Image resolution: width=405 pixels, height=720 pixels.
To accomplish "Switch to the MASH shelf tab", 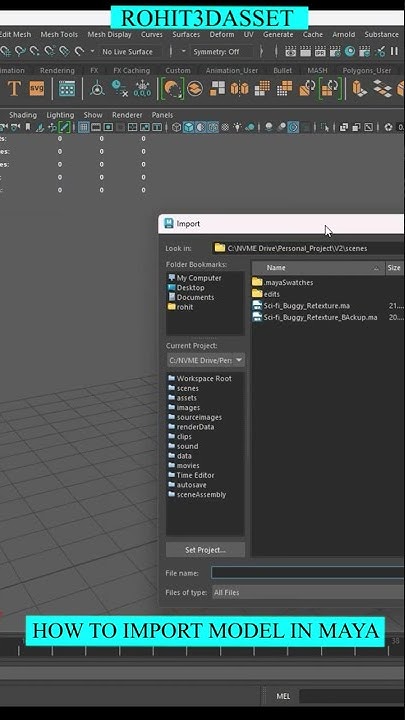I will pos(317,70).
